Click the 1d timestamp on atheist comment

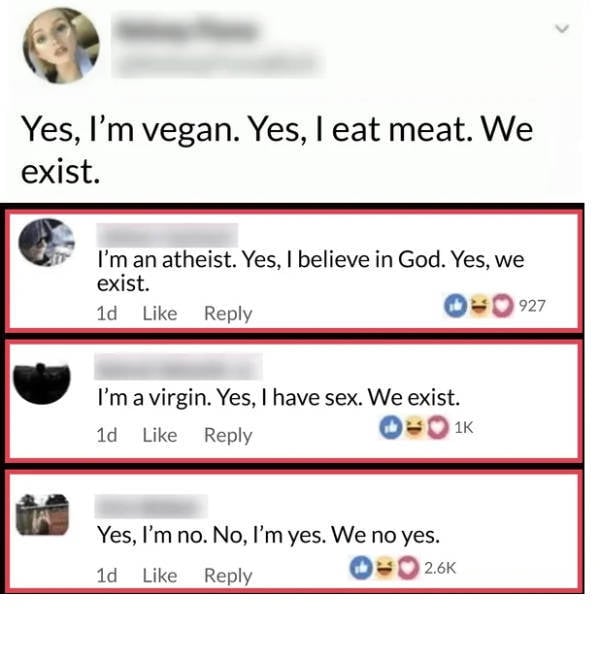point(106,313)
